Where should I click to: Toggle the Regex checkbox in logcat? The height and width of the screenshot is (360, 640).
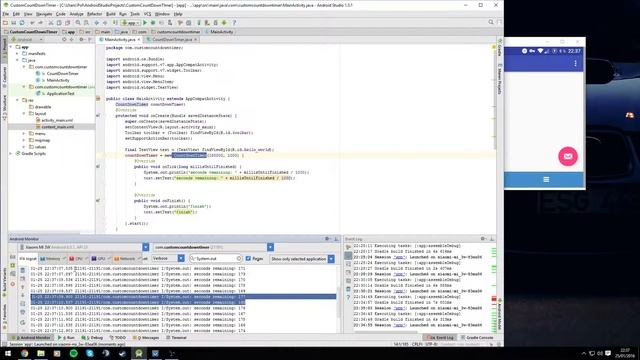[x=248, y=259]
